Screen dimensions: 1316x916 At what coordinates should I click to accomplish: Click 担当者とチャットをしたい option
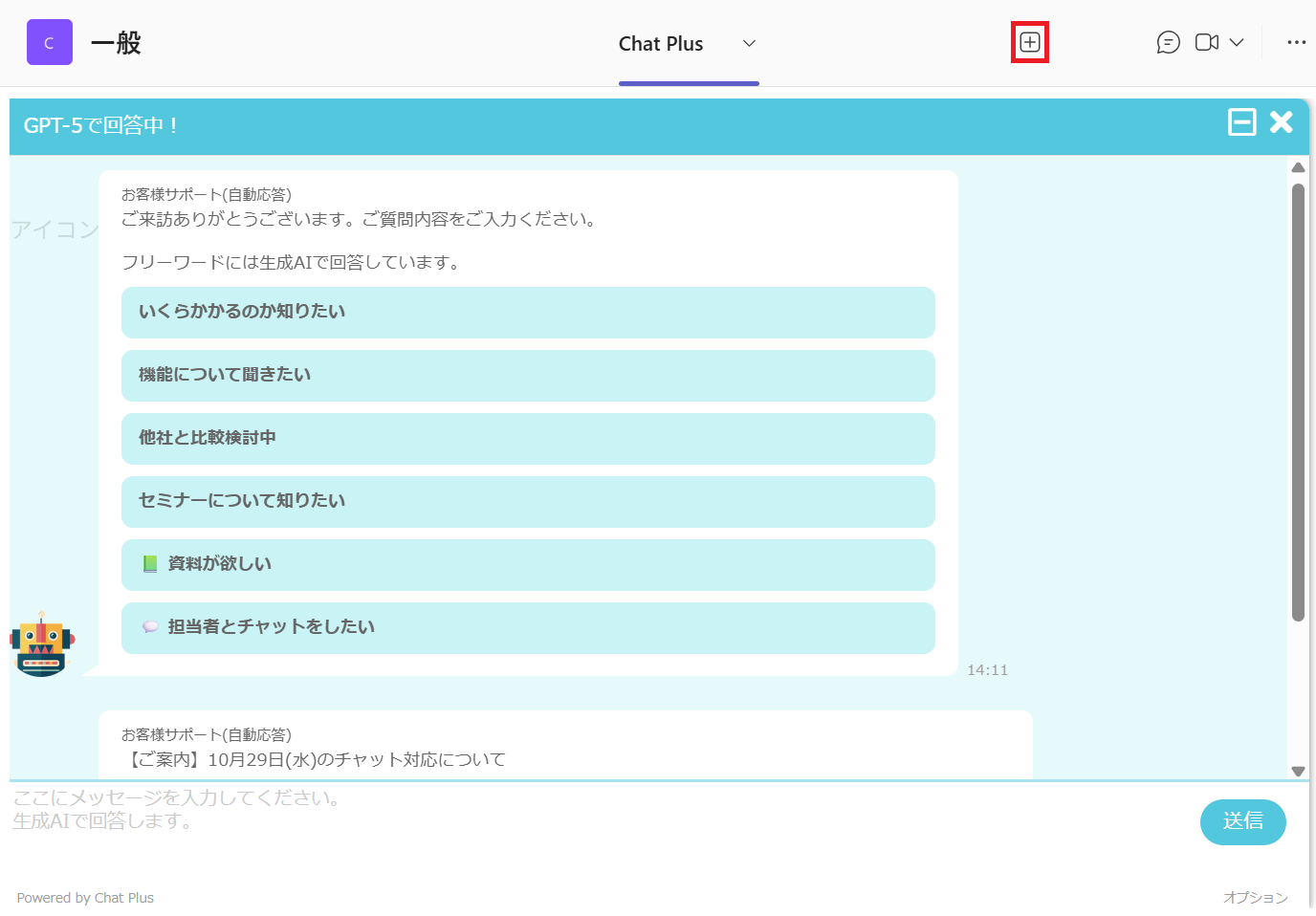click(528, 627)
